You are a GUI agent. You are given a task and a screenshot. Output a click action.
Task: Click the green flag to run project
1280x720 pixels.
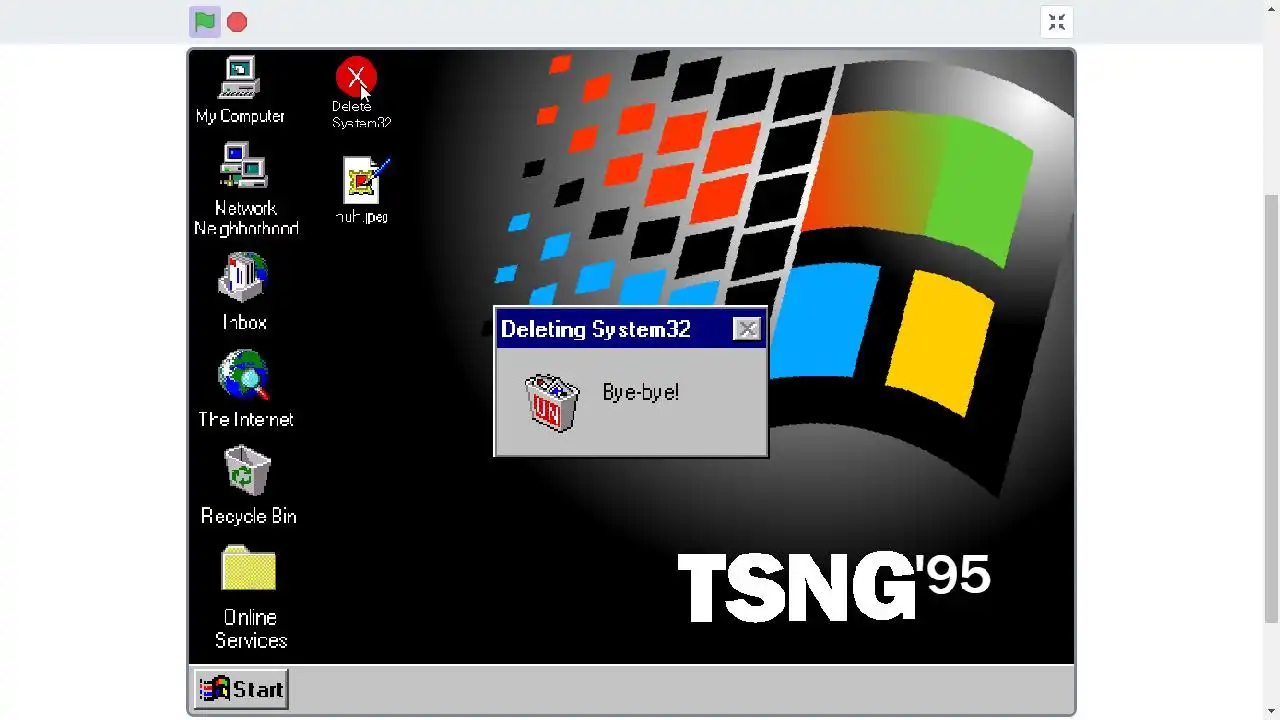[x=205, y=22]
